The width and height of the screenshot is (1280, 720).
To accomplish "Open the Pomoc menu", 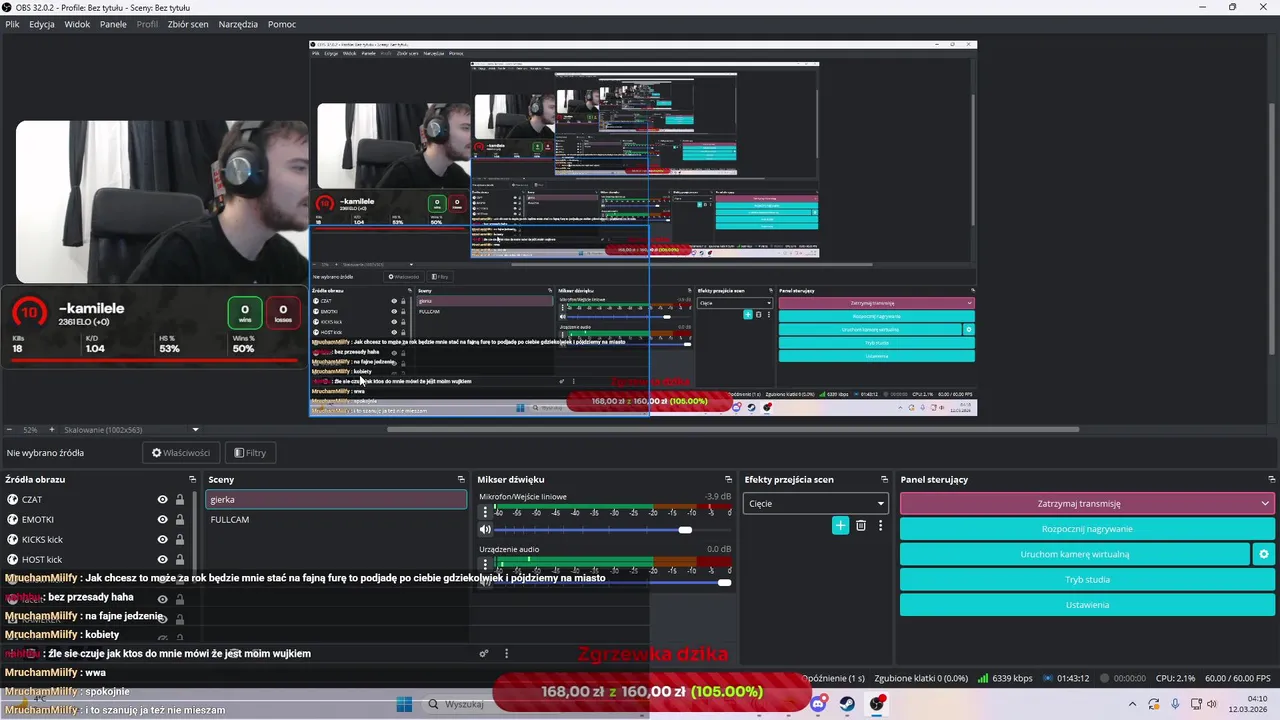I will coord(282,24).
